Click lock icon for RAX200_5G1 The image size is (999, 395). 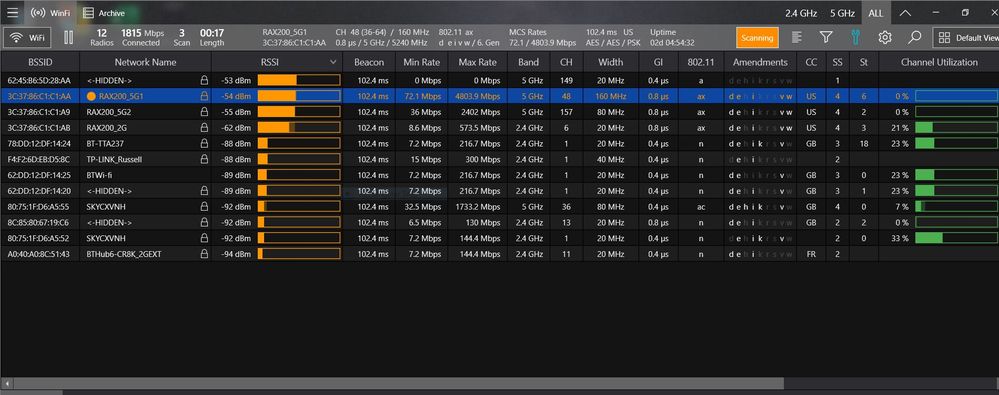click(x=204, y=96)
